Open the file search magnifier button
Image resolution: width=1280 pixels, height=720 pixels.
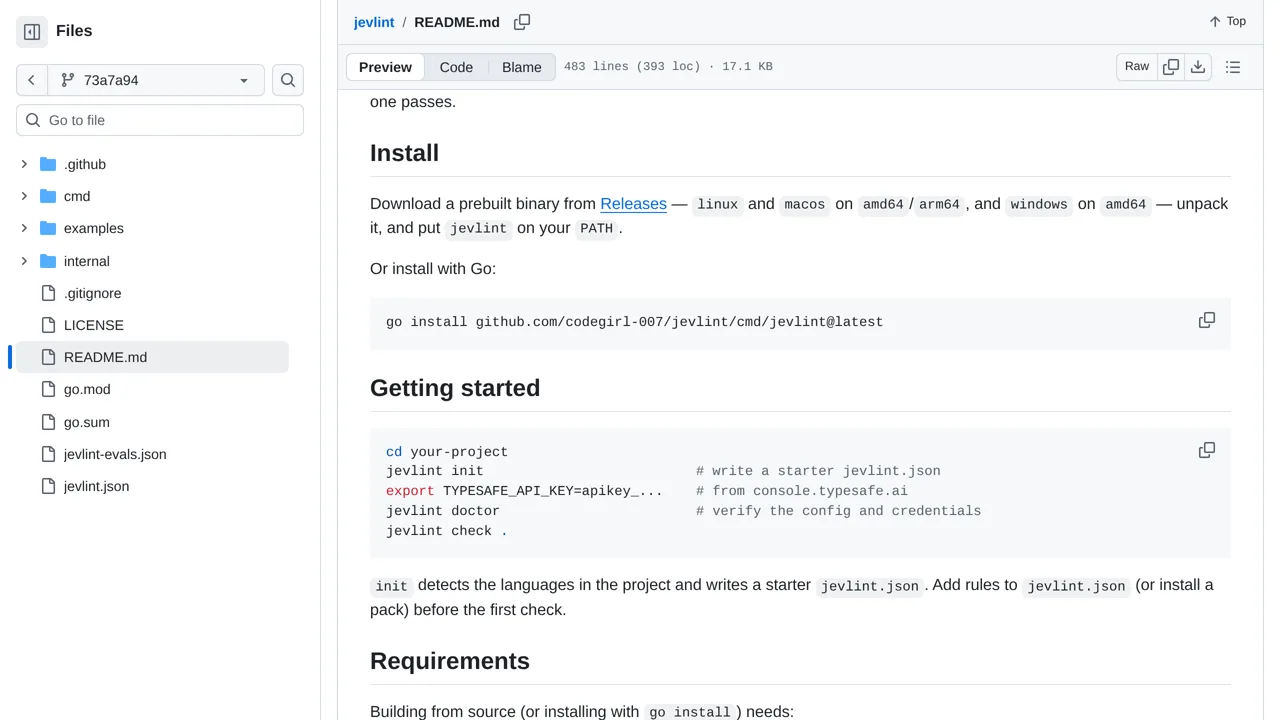click(288, 80)
